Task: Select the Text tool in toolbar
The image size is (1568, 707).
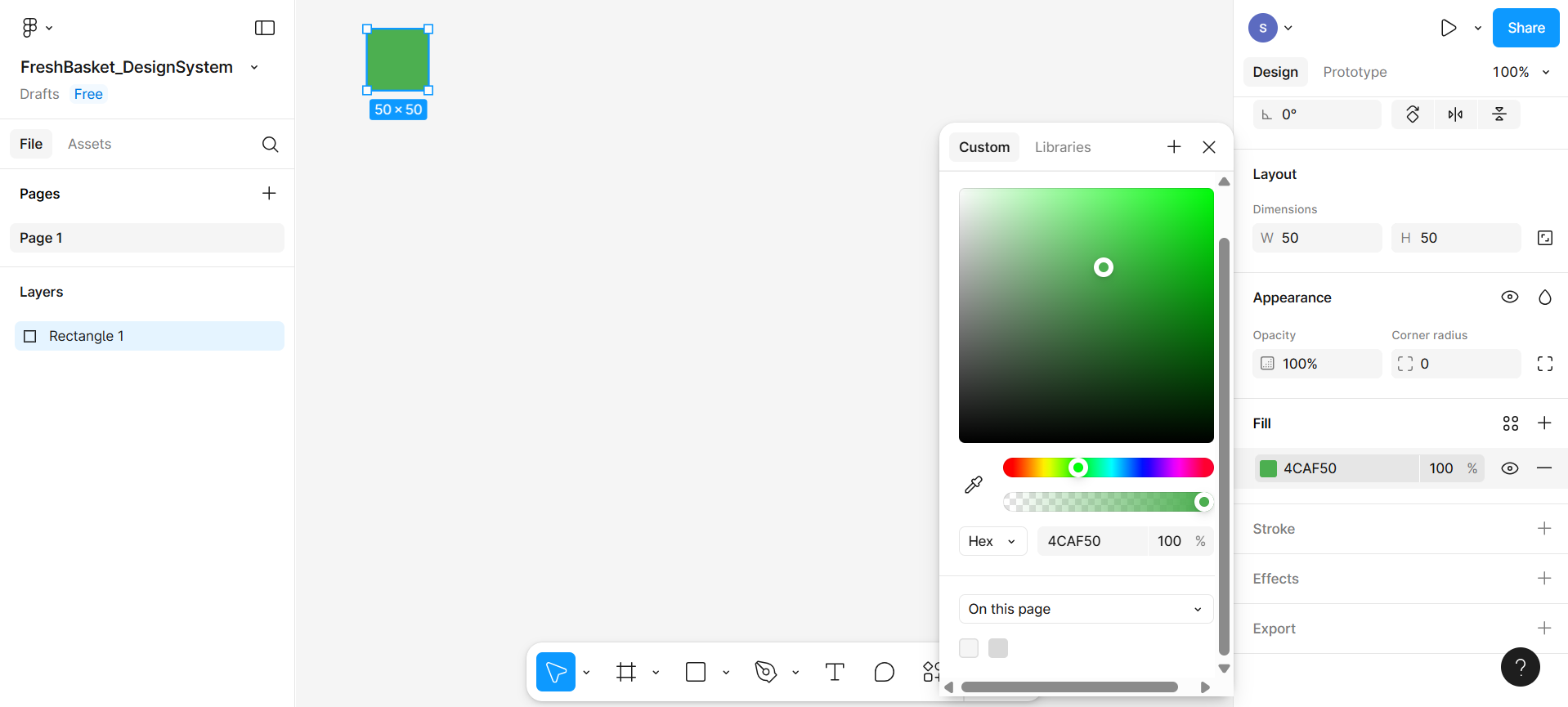Action: [x=834, y=672]
